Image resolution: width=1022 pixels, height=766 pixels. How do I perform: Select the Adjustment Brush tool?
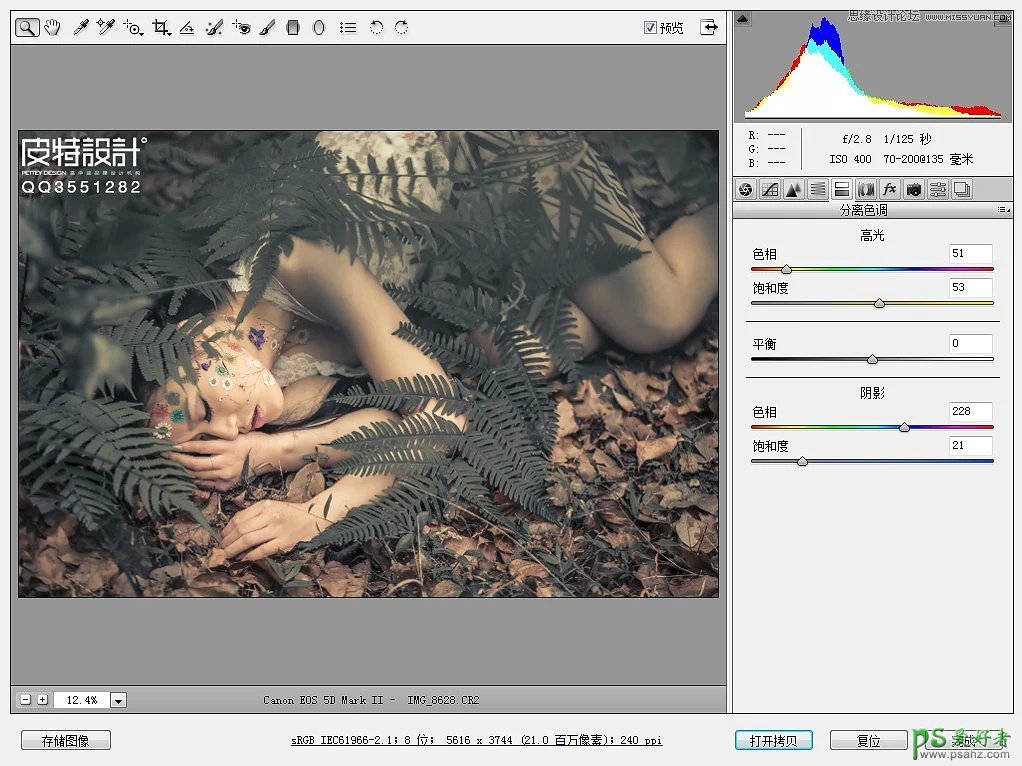tap(267, 28)
